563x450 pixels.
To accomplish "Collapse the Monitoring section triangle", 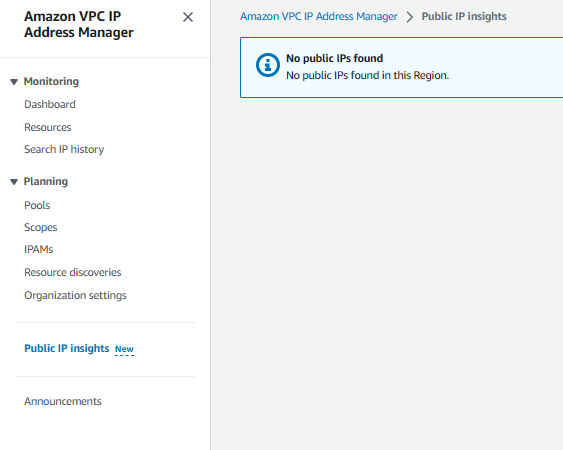I will (14, 82).
